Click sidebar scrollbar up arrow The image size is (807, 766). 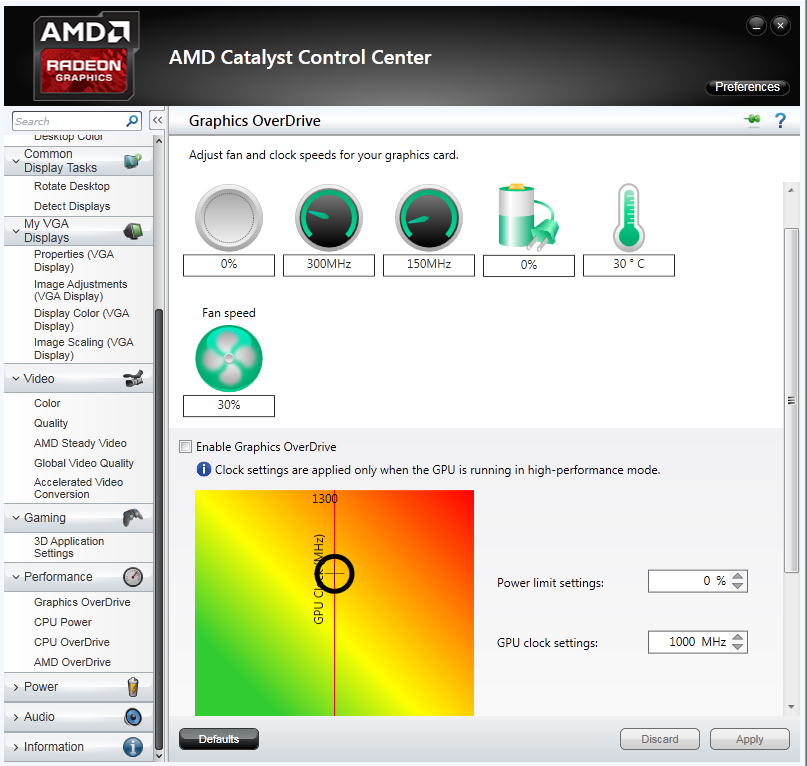click(159, 141)
